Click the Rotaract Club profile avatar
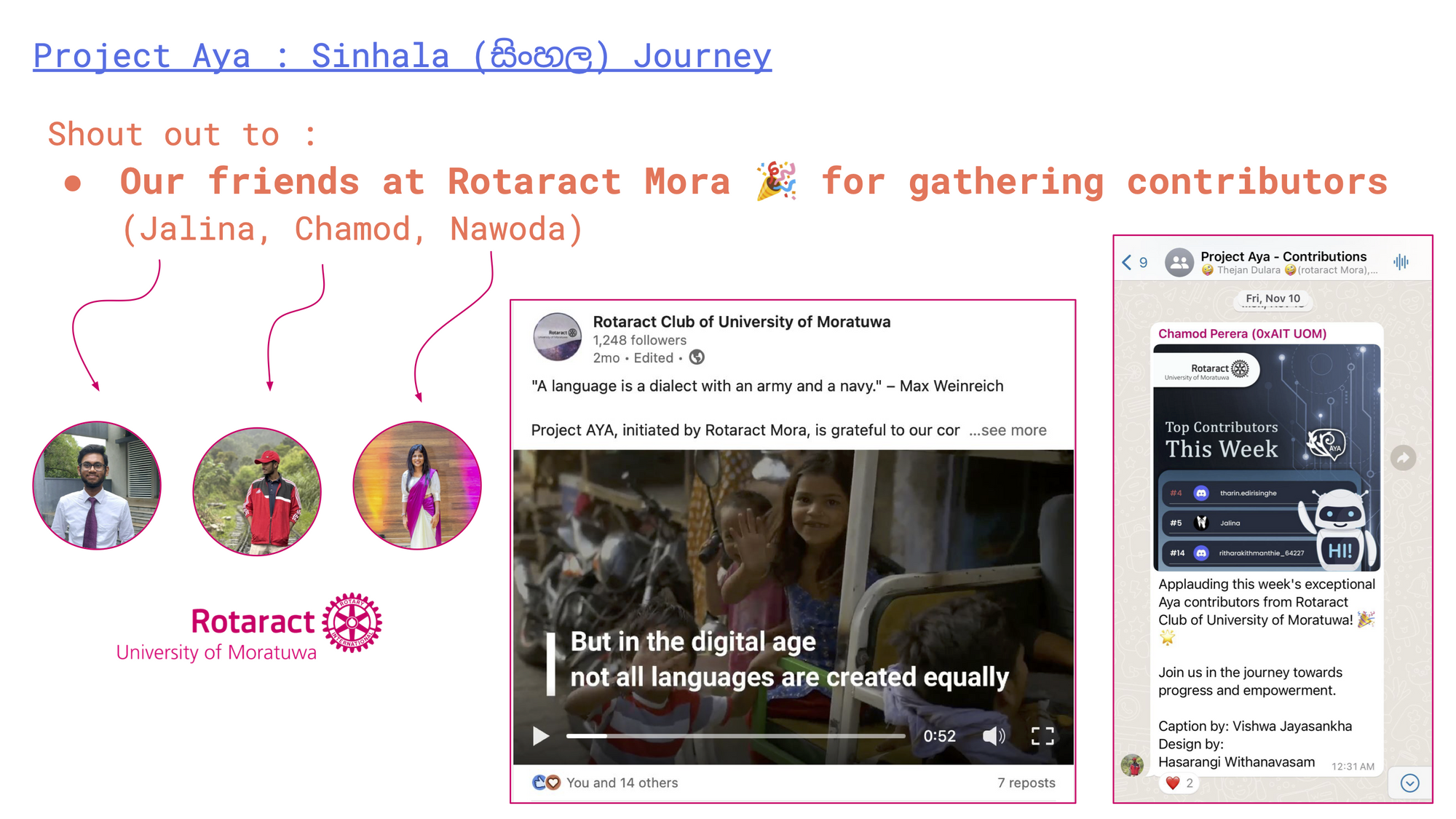Image resolution: width=1456 pixels, height=819 pixels. pos(557,336)
